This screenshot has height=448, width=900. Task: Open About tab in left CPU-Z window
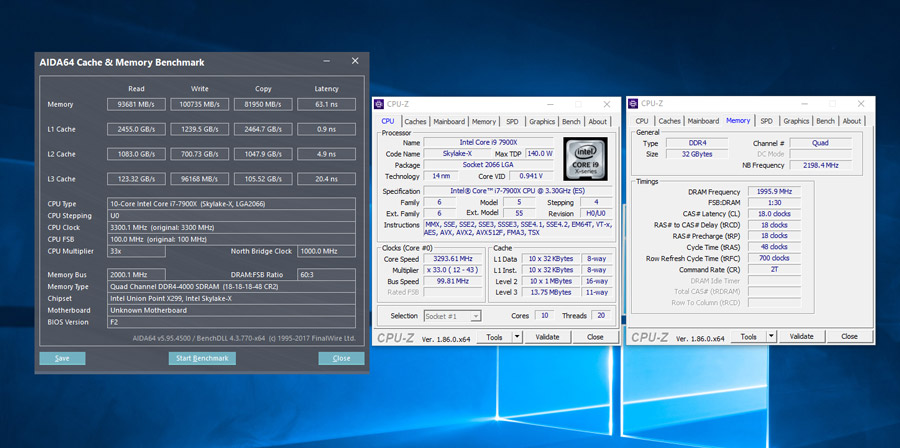(598, 122)
